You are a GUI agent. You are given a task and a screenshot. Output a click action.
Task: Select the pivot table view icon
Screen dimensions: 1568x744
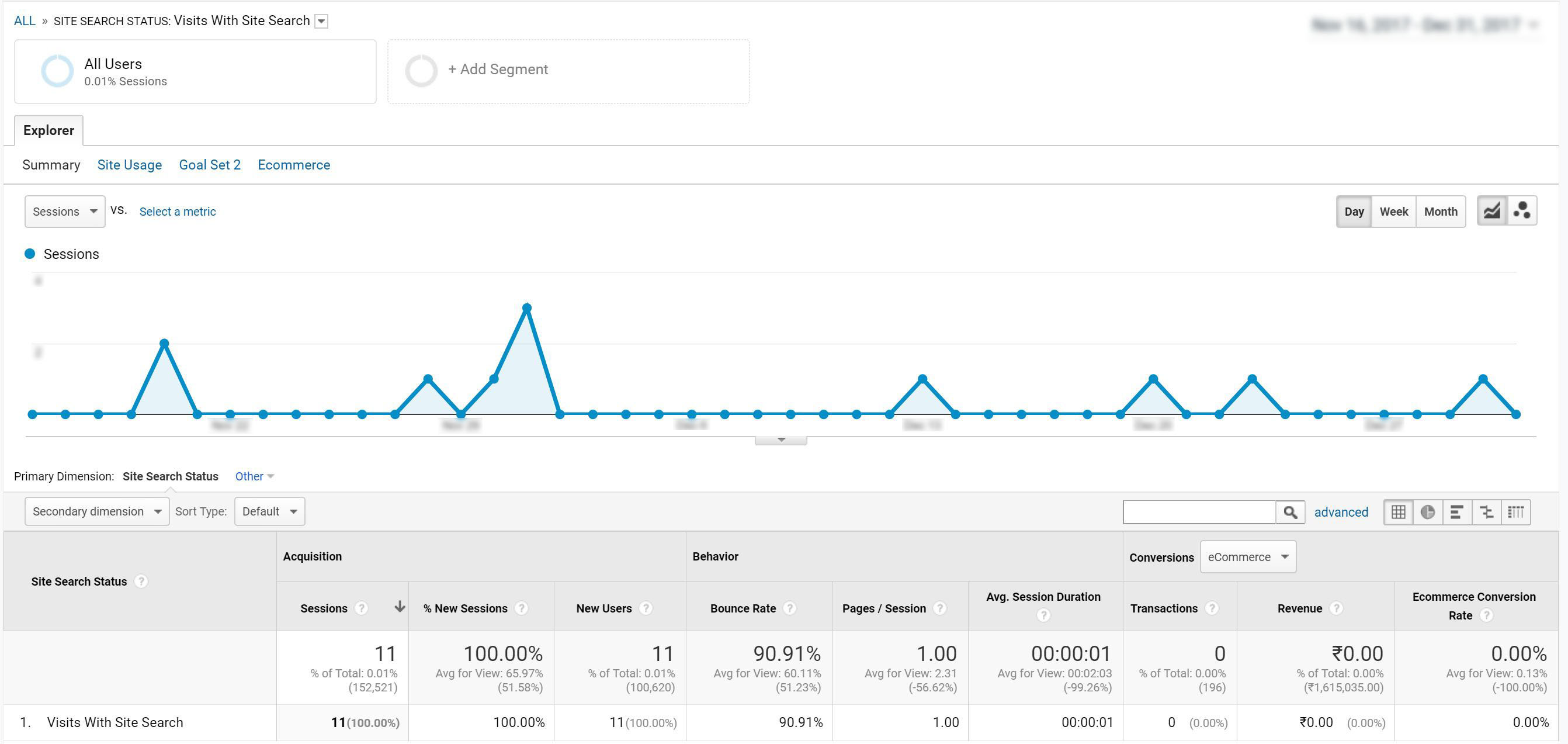click(1515, 512)
